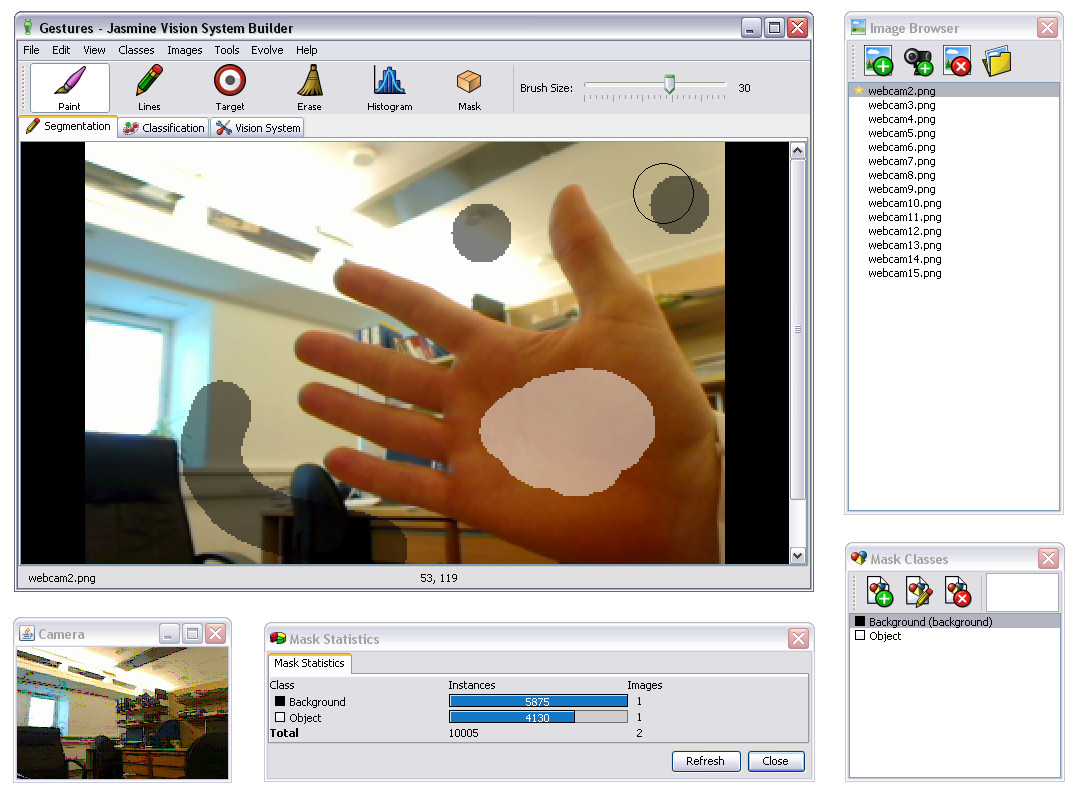Select Background class in Mask Classes list
1089x804 pixels.
coord(954,621)
